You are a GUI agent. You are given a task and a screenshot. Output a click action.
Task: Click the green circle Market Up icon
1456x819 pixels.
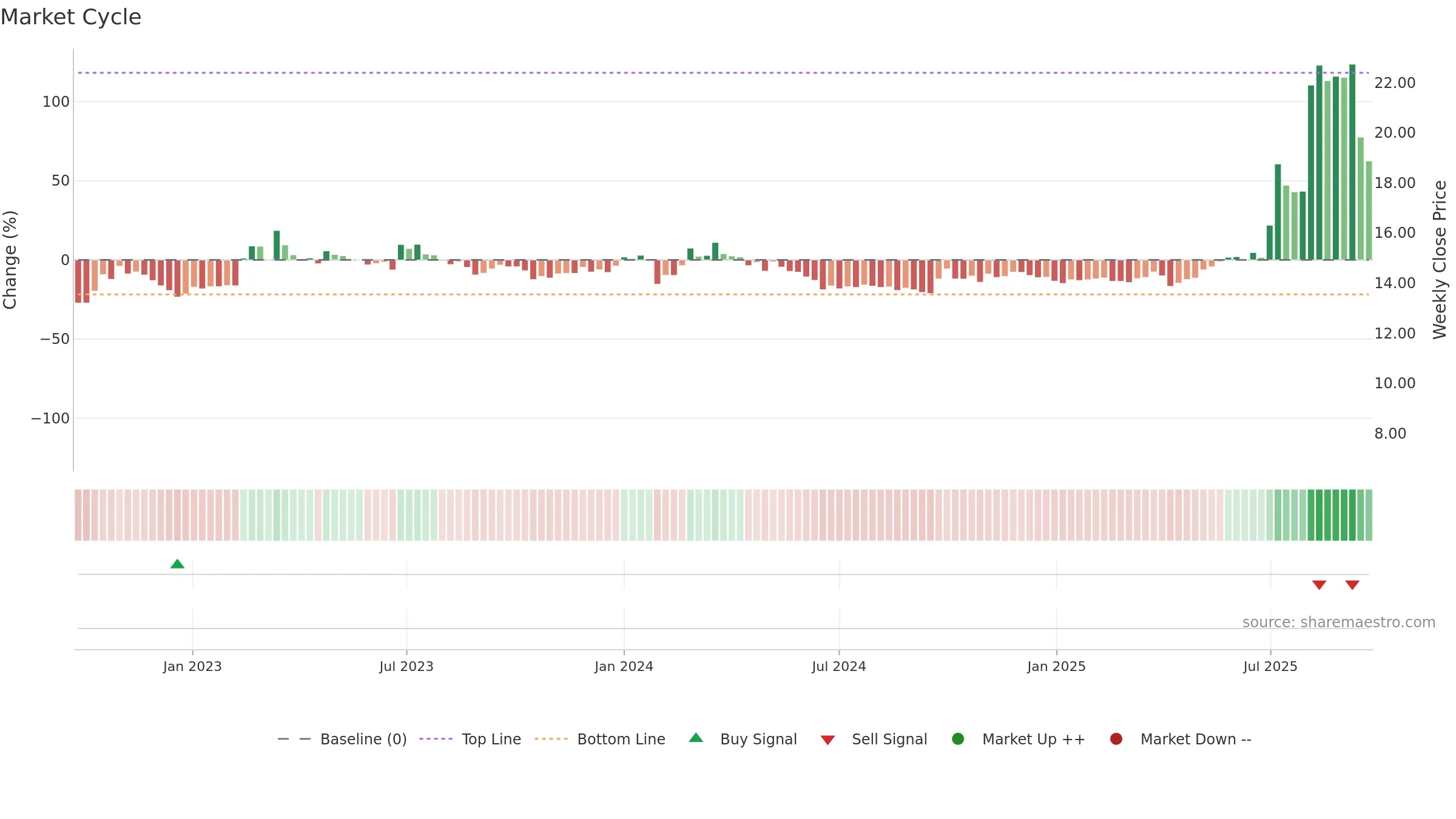[958, 739]
